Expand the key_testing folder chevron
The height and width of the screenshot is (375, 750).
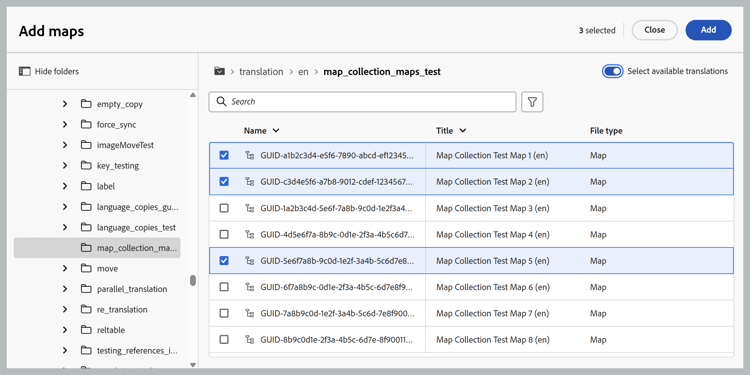tap(65, 165)
